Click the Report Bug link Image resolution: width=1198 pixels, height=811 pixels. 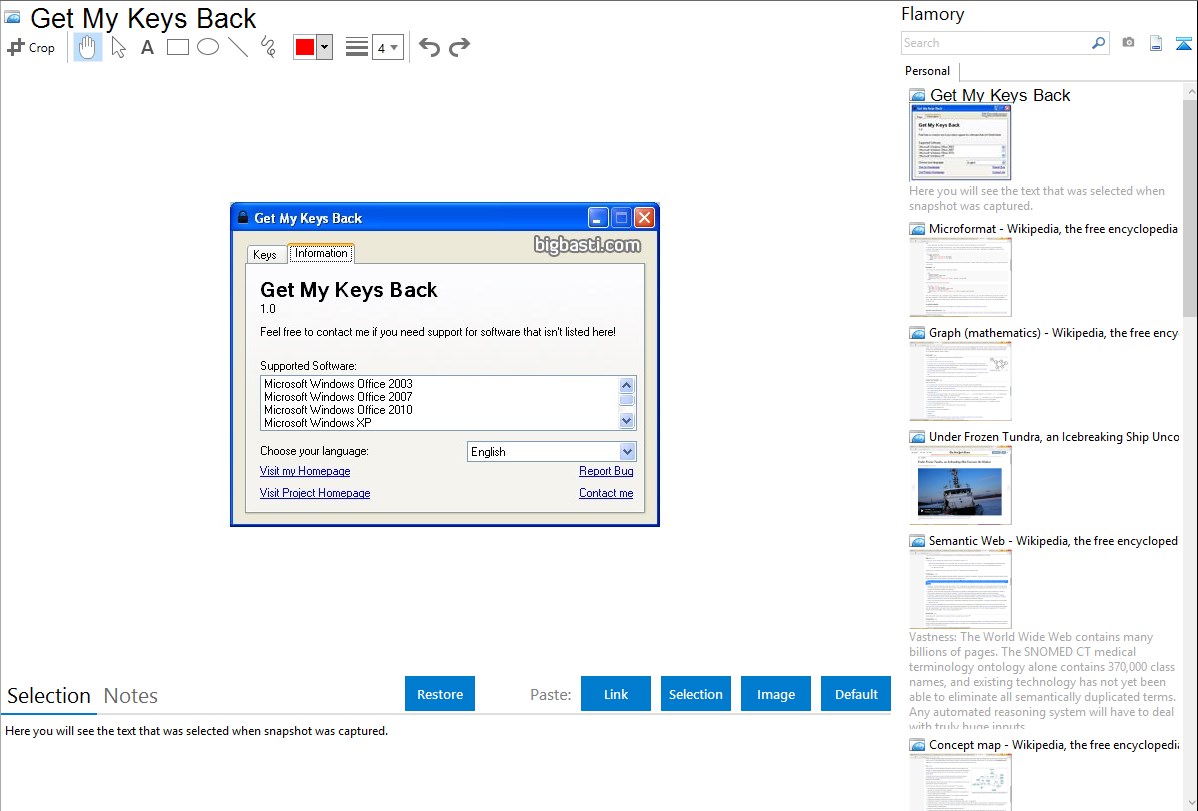[x=606, y=471]
